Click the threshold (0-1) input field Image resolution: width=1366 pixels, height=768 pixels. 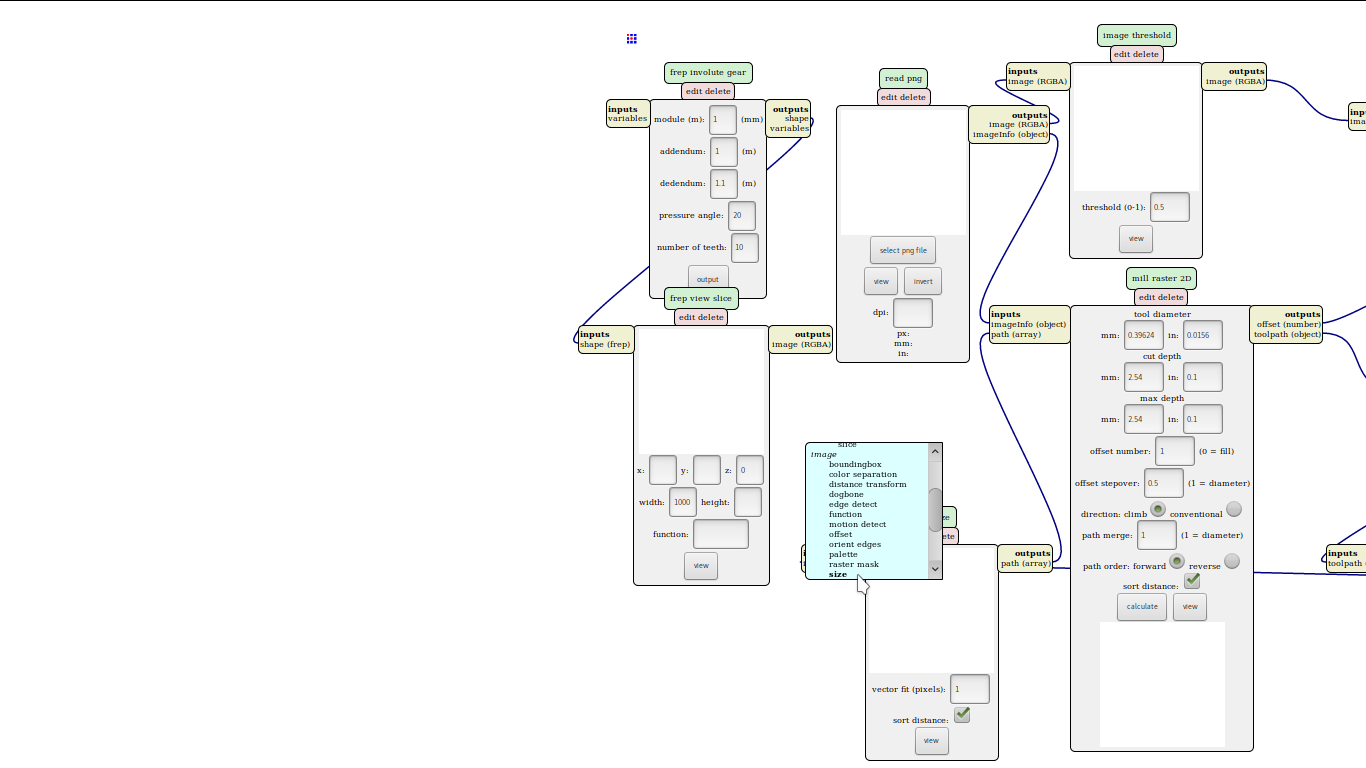1170,208
